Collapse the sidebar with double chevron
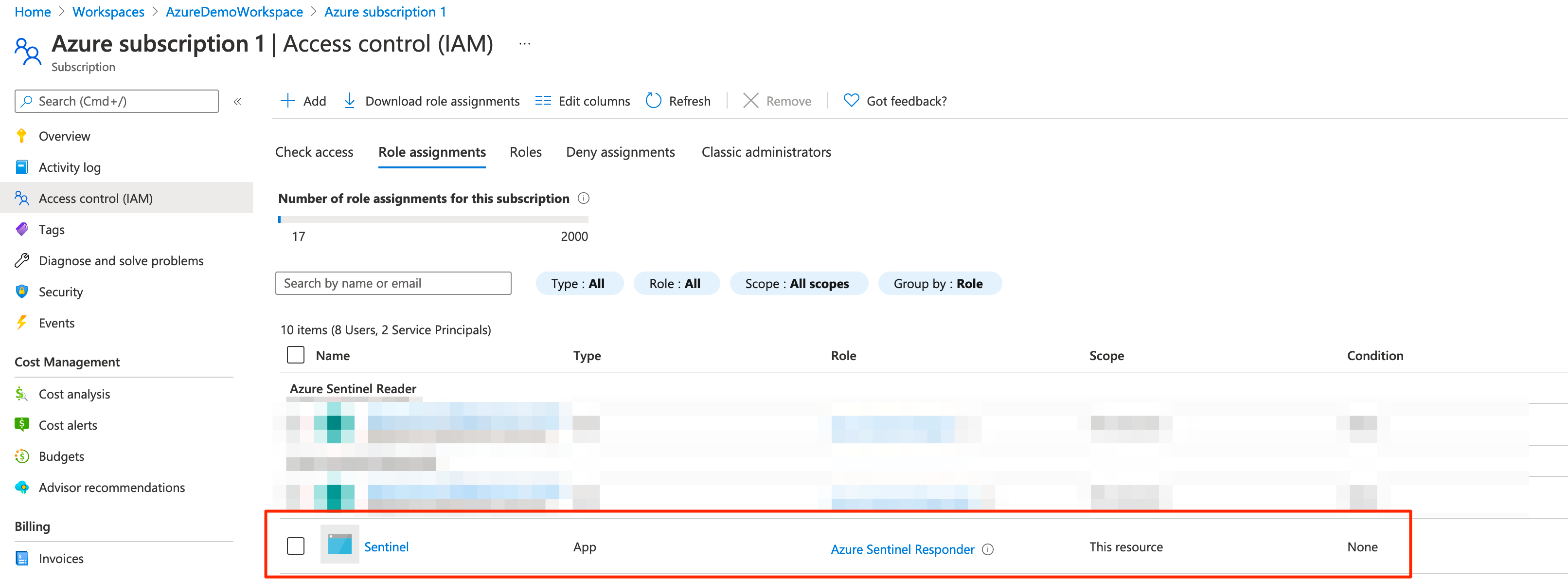1568x582 pixels. click(x=237, y=102)
